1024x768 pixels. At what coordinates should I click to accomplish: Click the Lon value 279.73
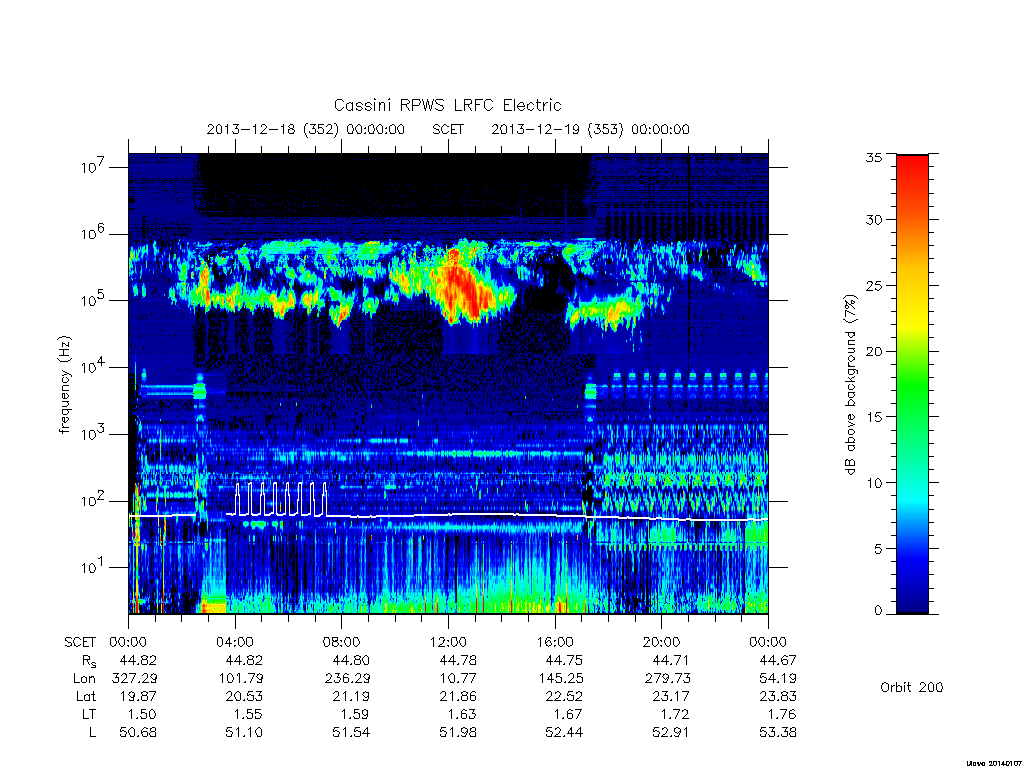point(667,679)
